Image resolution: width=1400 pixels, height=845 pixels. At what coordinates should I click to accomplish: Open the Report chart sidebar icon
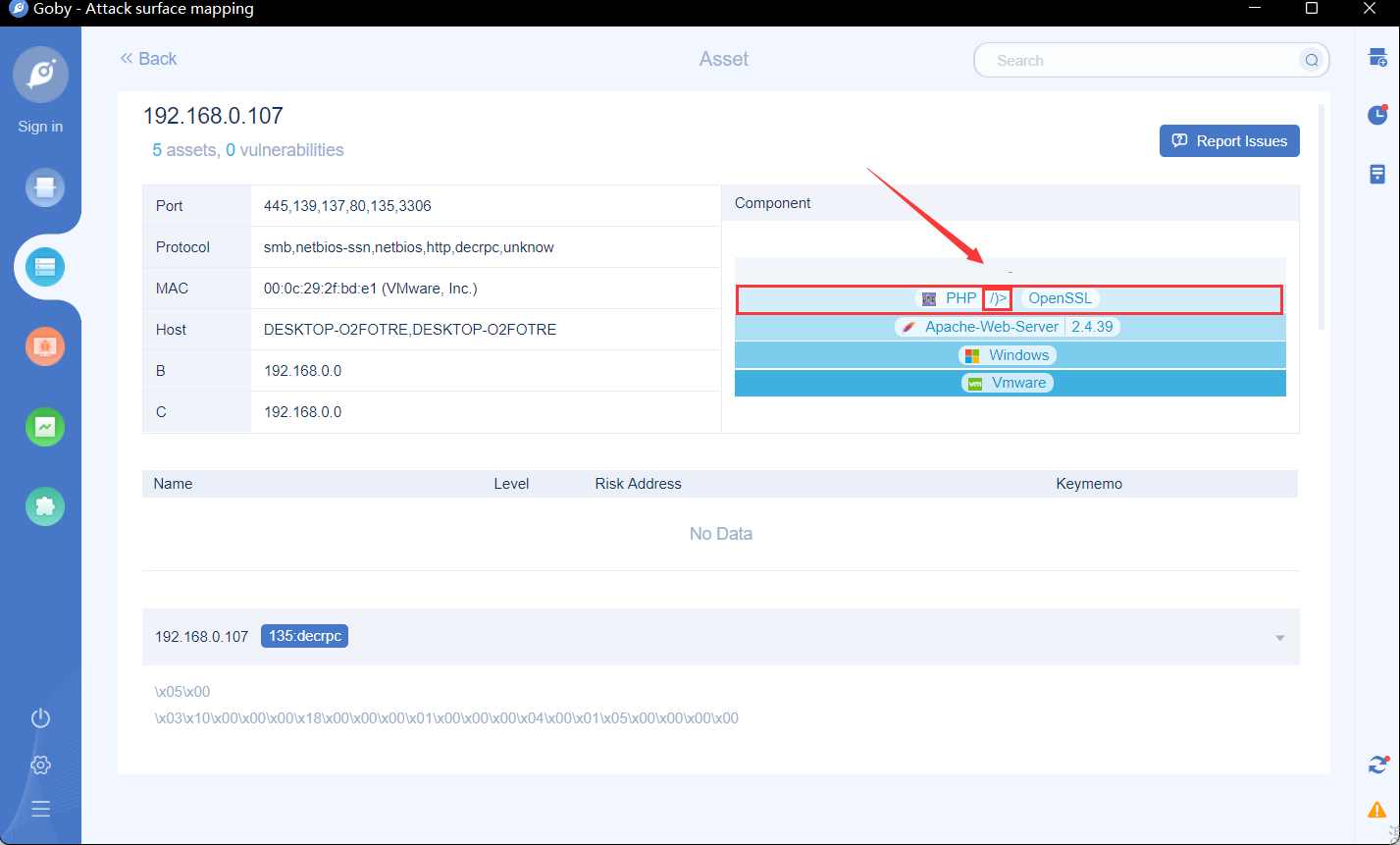pos(45,426)
